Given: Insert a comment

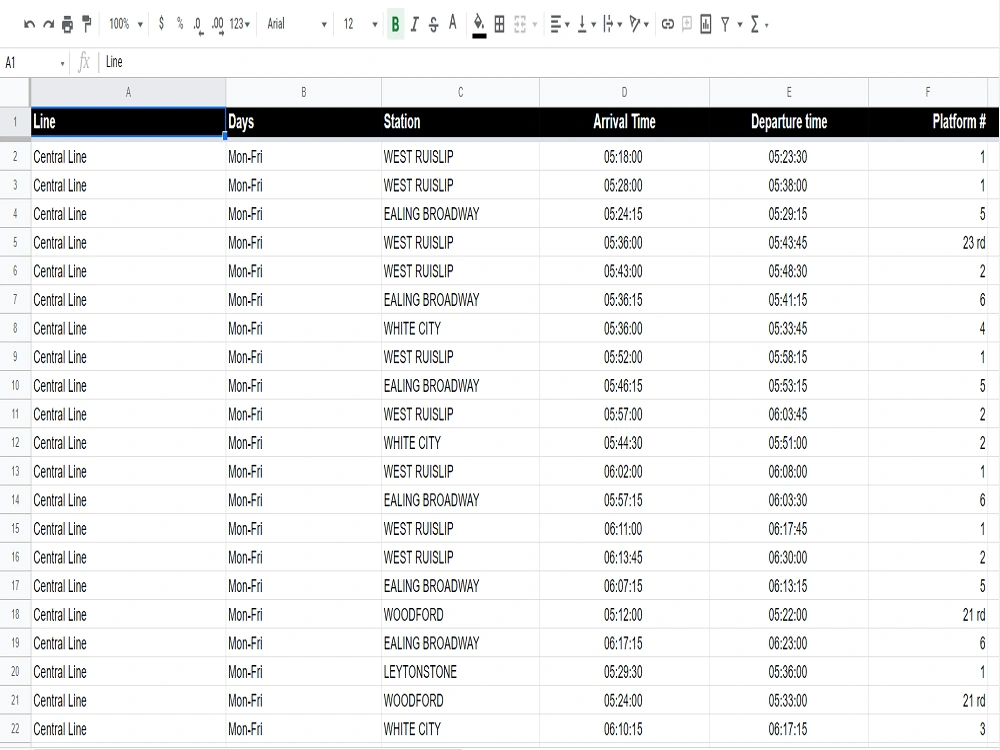Looking at the screenshot, I should [x=687, y=25].
